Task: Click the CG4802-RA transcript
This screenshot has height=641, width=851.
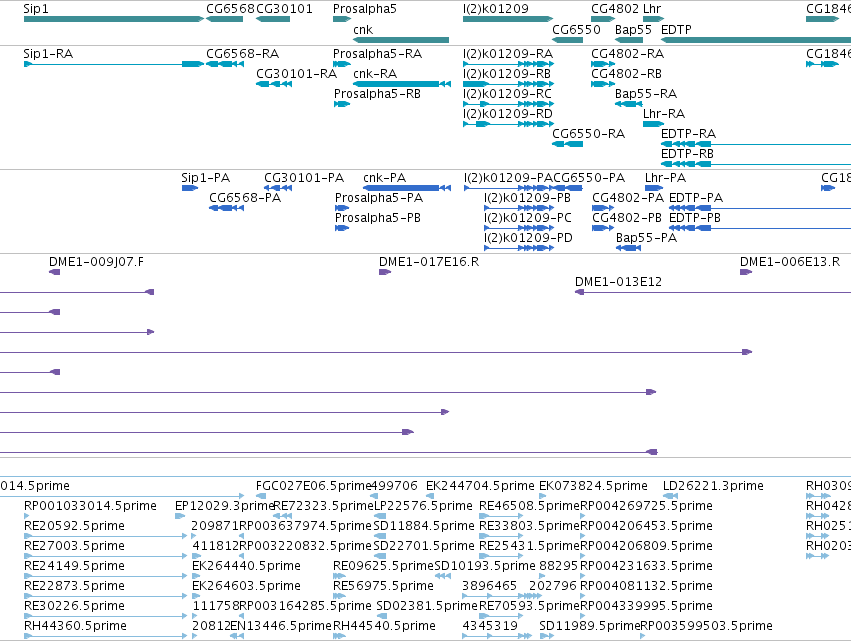Action: coord(603,64)
